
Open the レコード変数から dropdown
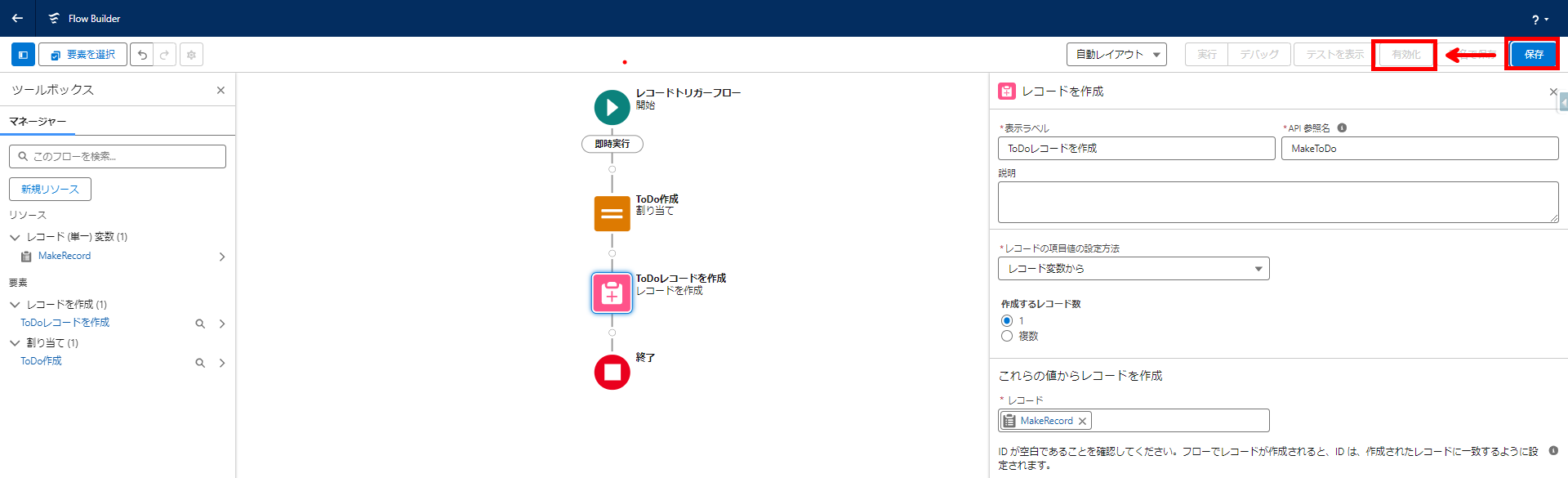tap(1134, 268)
